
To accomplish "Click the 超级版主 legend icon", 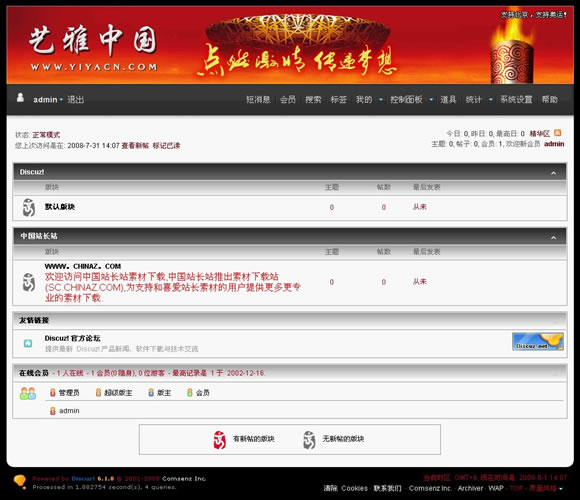I will tap(98, 392).
